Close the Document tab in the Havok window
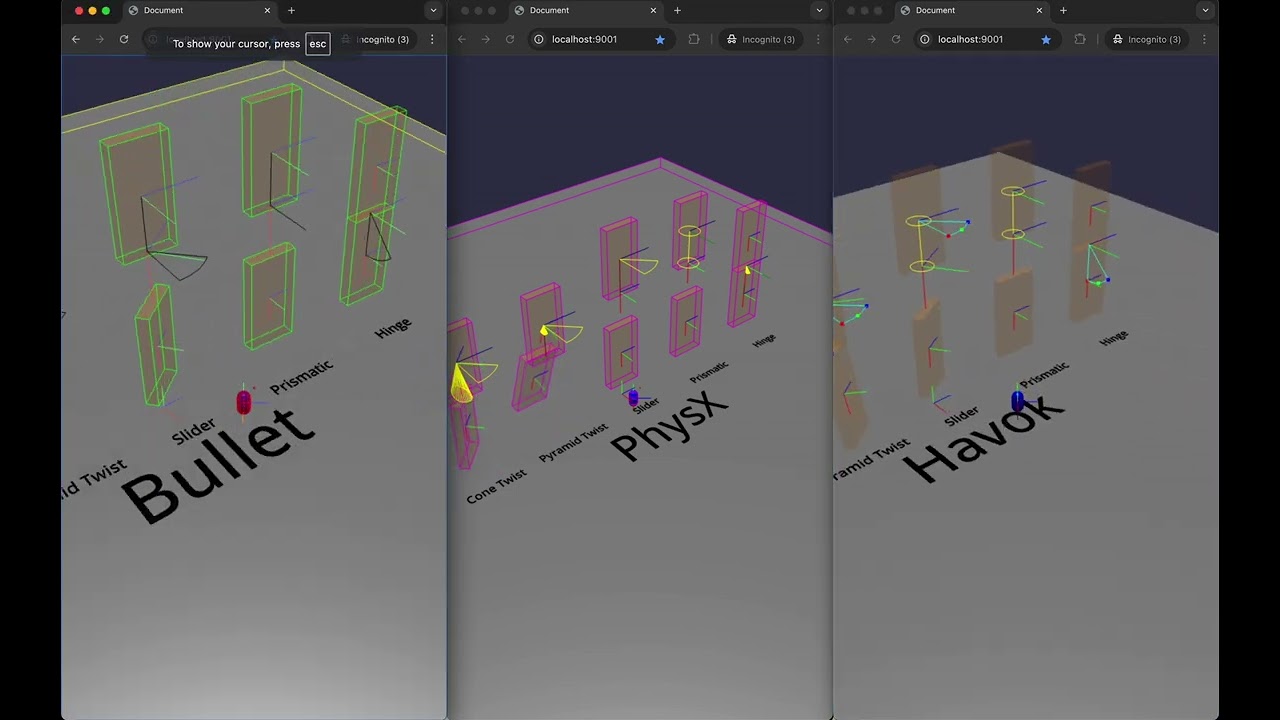This screenshot has height=720, width=1280. pyautogui.click(x=1039, y=10)
